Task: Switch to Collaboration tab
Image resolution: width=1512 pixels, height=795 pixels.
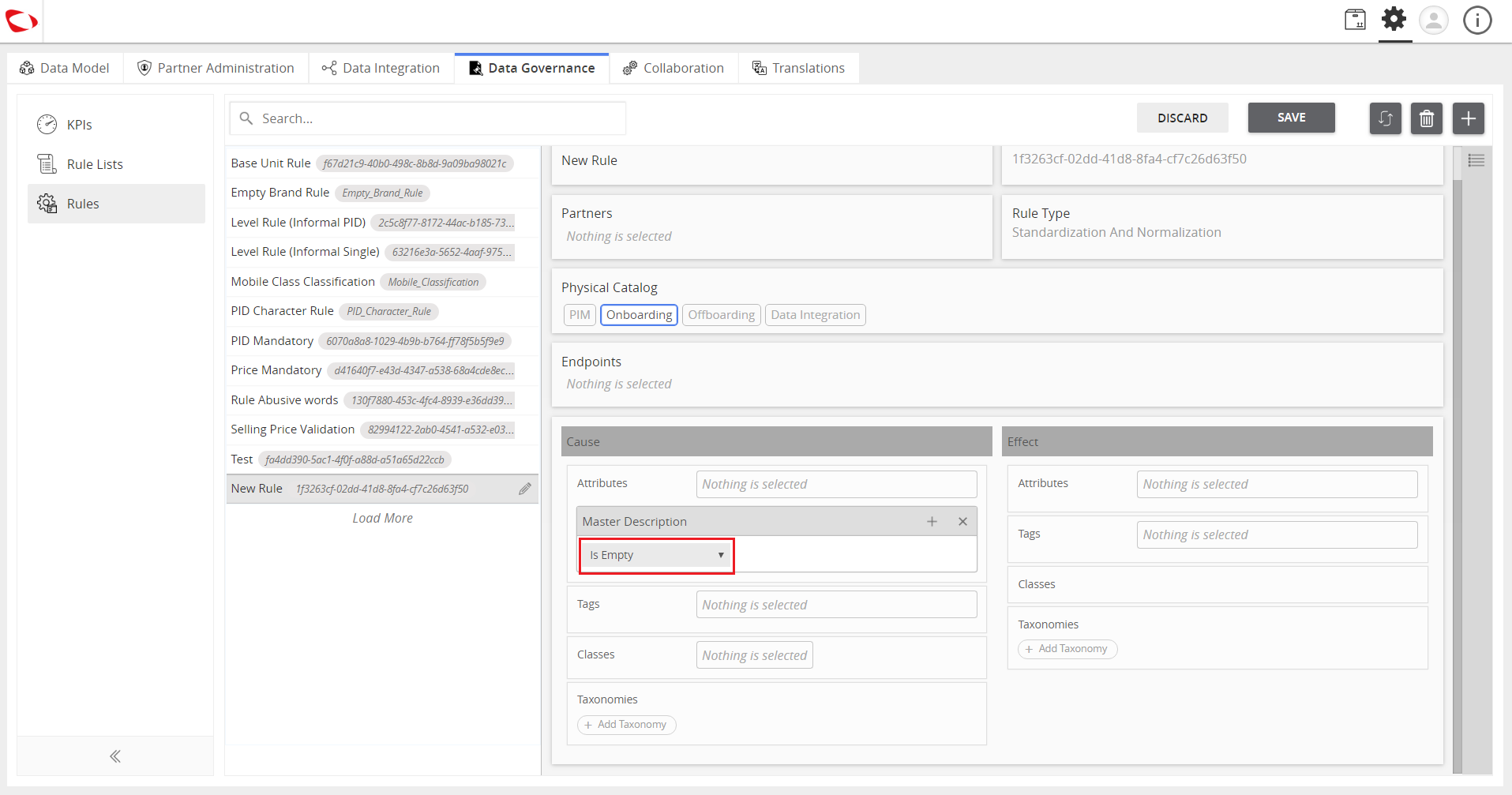Action: 673,68
